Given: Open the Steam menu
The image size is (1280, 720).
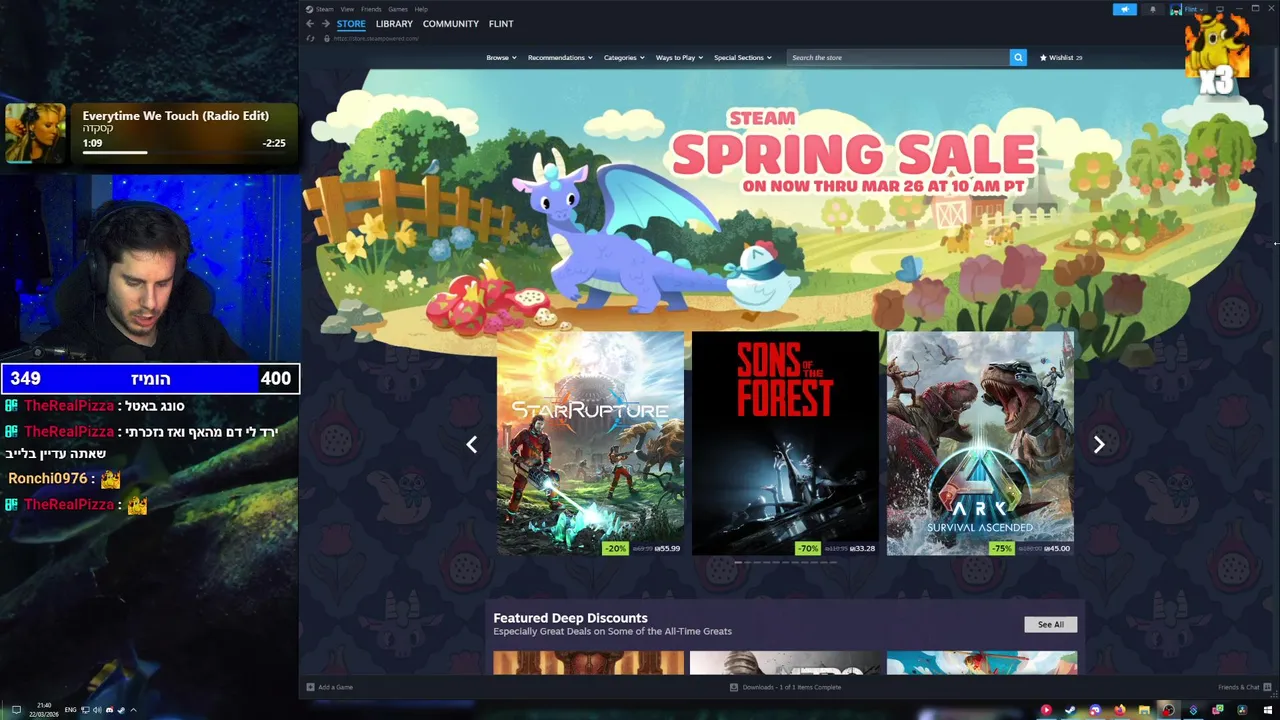Looking at the screenshot, I should (x=325, y=9).
